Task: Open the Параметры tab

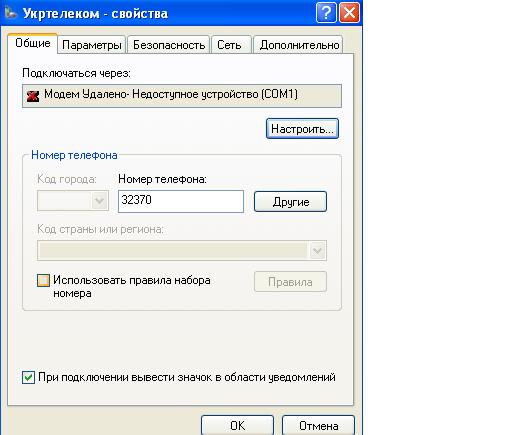Action: point(92,45)
